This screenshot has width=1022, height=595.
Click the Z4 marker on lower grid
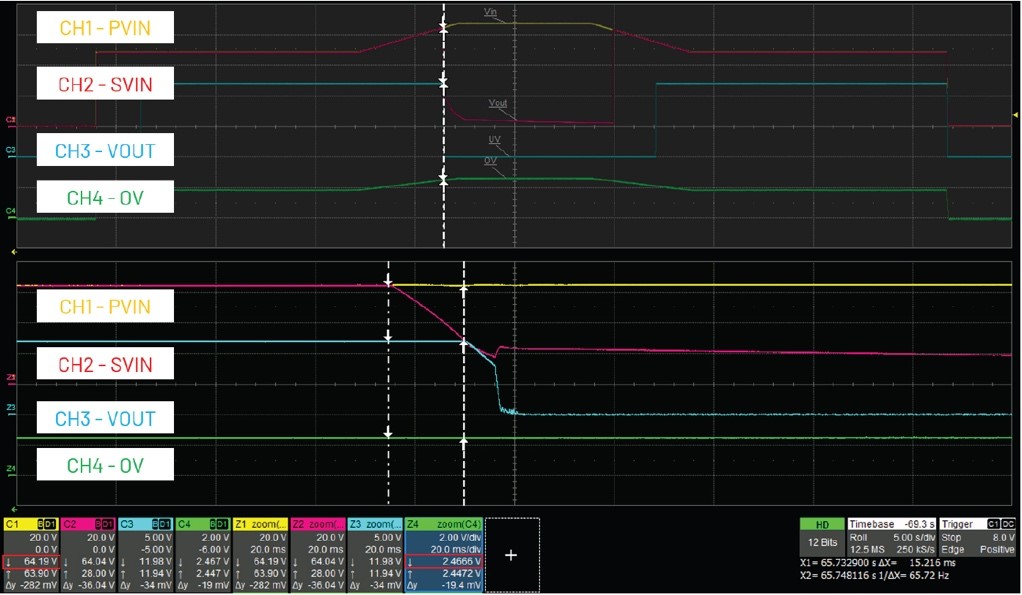pyautogui.click(x=10, y=468)
